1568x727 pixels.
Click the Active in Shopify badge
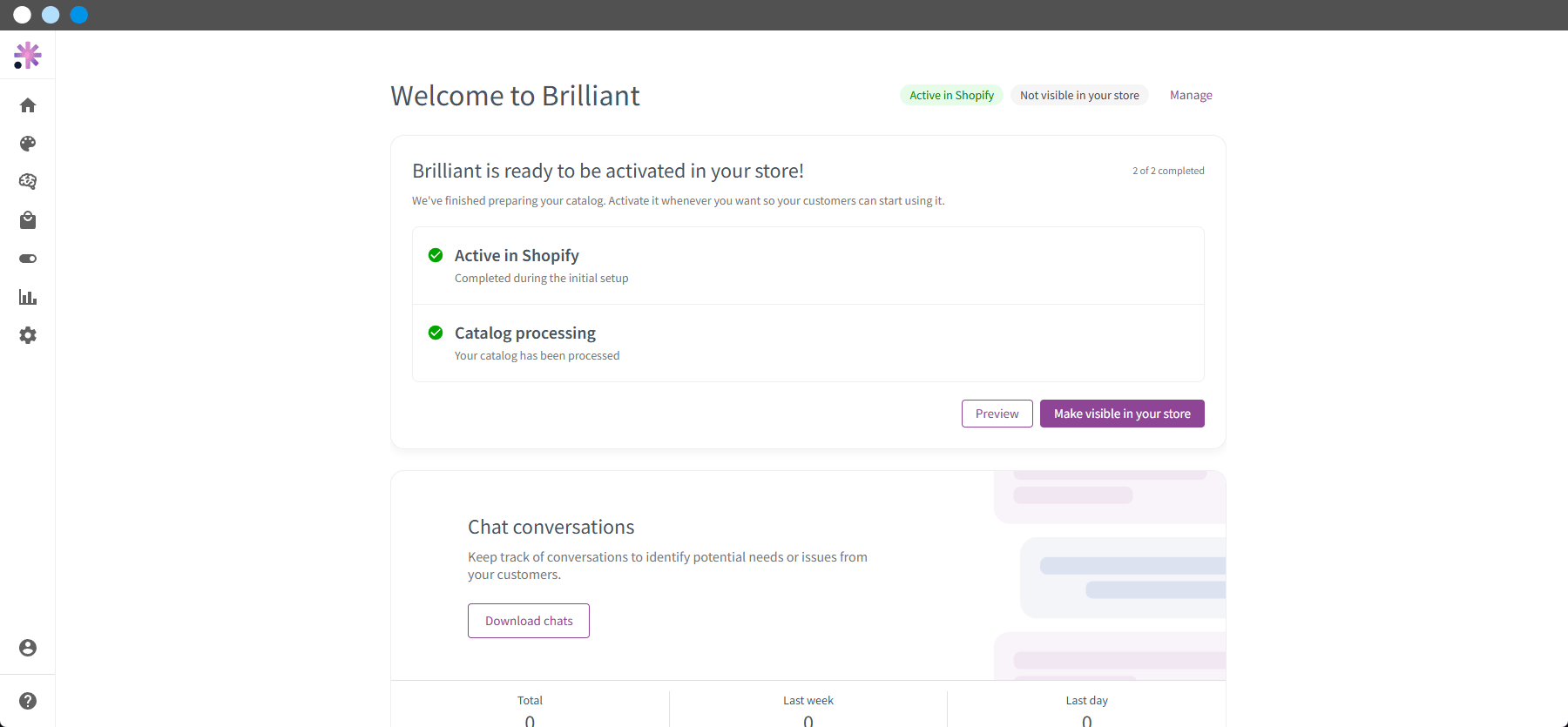952,95
